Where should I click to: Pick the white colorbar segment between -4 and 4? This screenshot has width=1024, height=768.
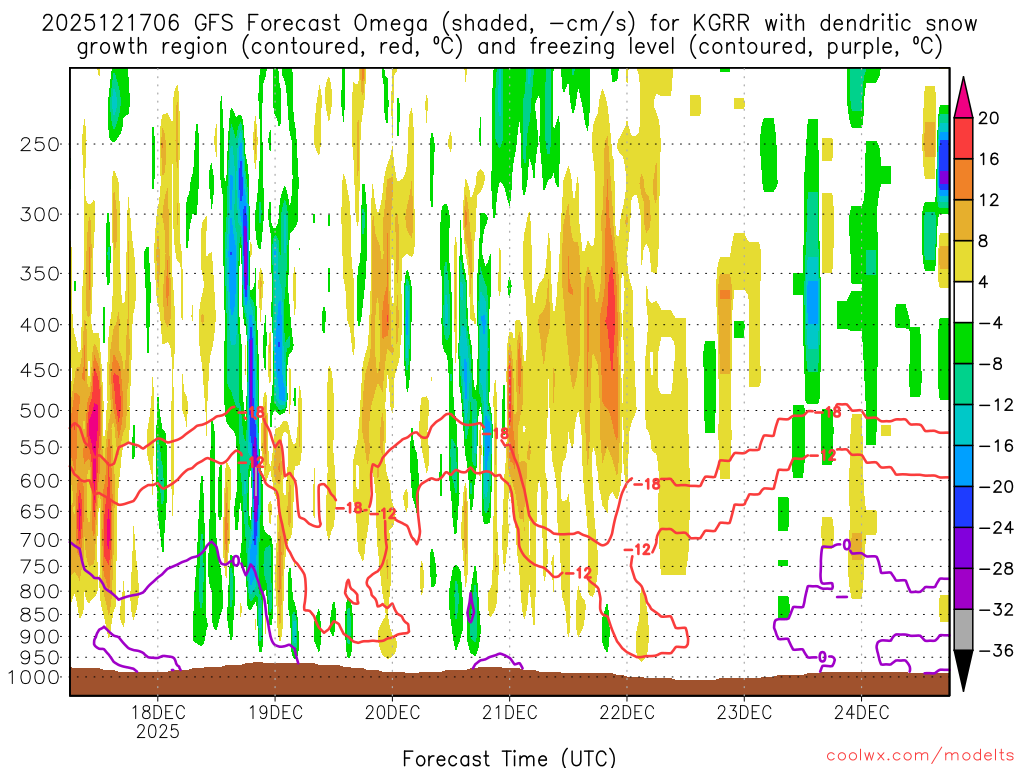pos(965,302)
